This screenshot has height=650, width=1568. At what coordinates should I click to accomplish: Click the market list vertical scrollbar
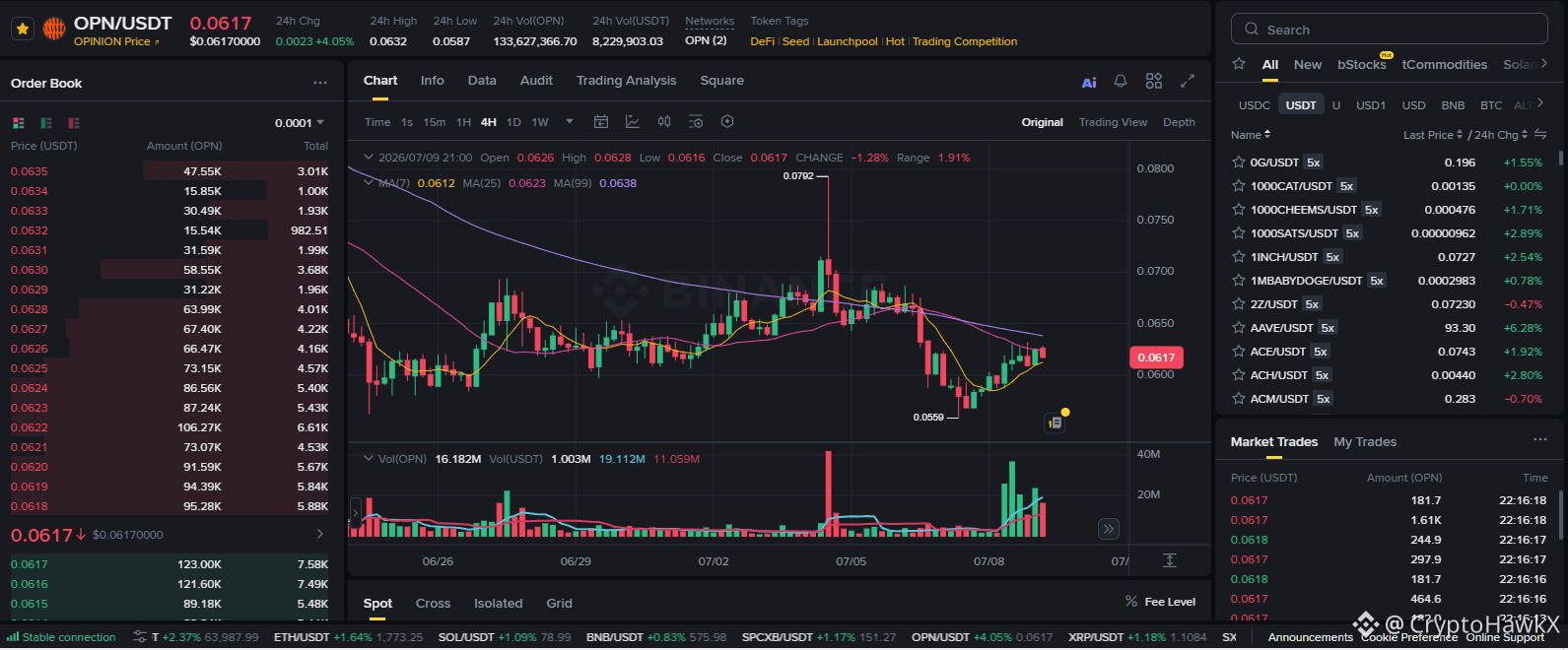(1560, 158)
